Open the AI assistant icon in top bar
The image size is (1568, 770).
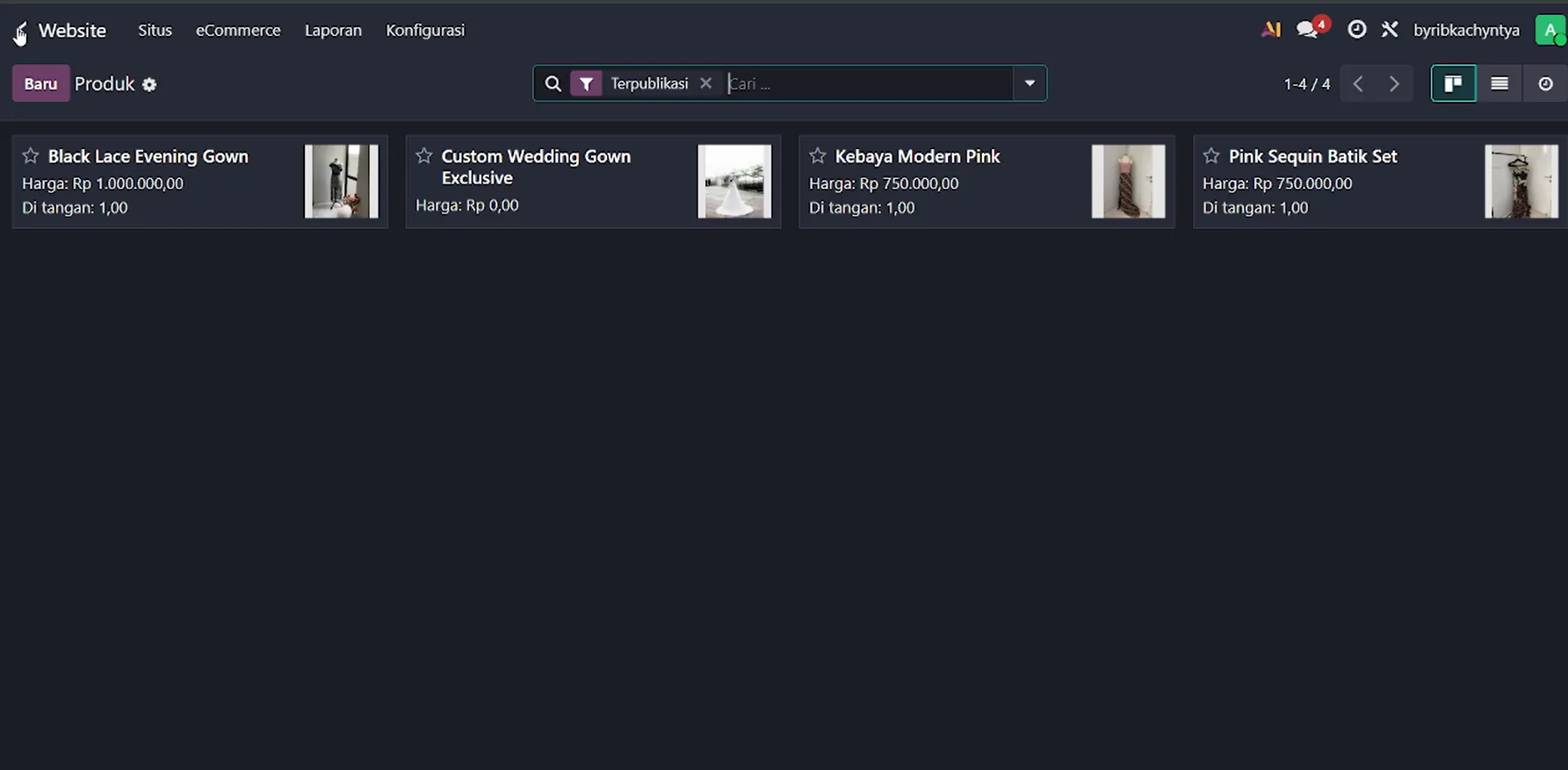point(1270,30)
